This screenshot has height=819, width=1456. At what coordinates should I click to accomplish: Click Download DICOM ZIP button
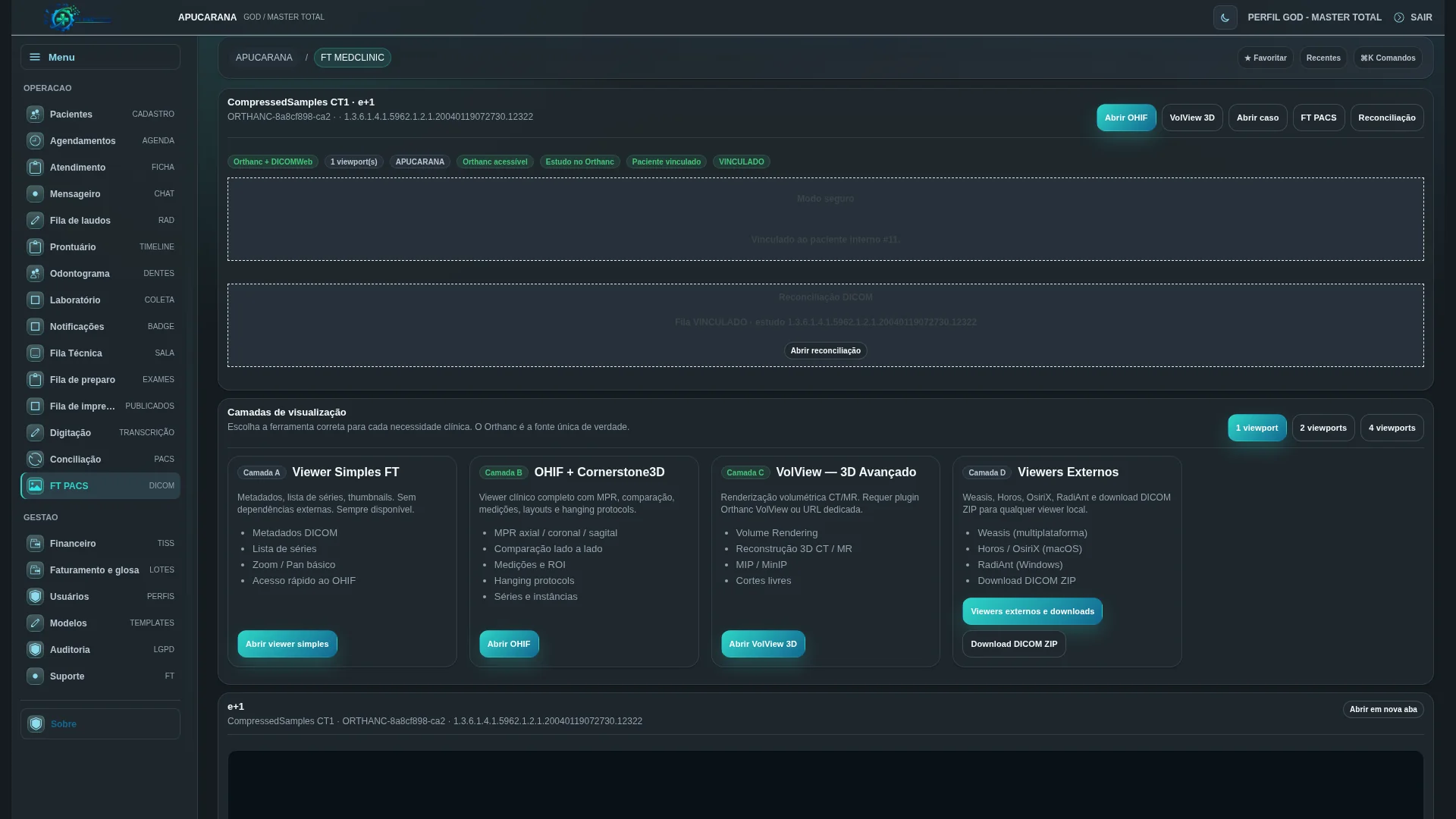(1014, 644)
